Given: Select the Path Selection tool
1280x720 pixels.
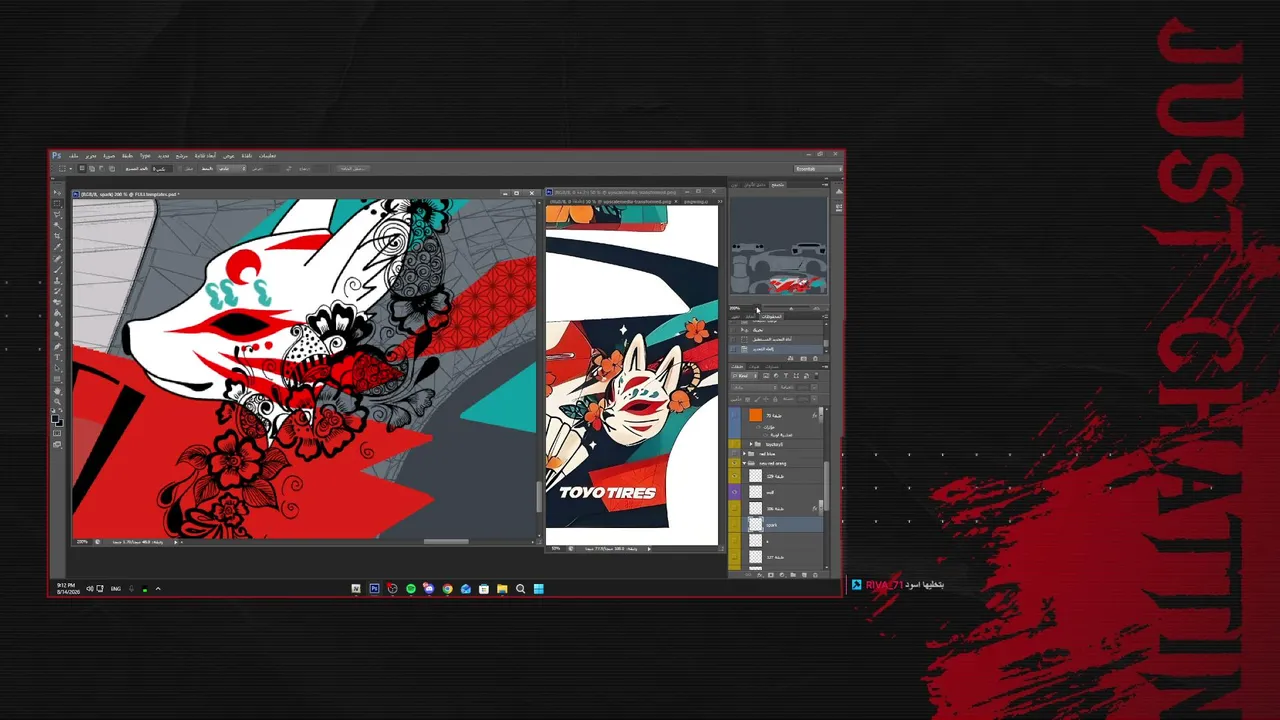Looking at the screenshot, I should point(57,369).
